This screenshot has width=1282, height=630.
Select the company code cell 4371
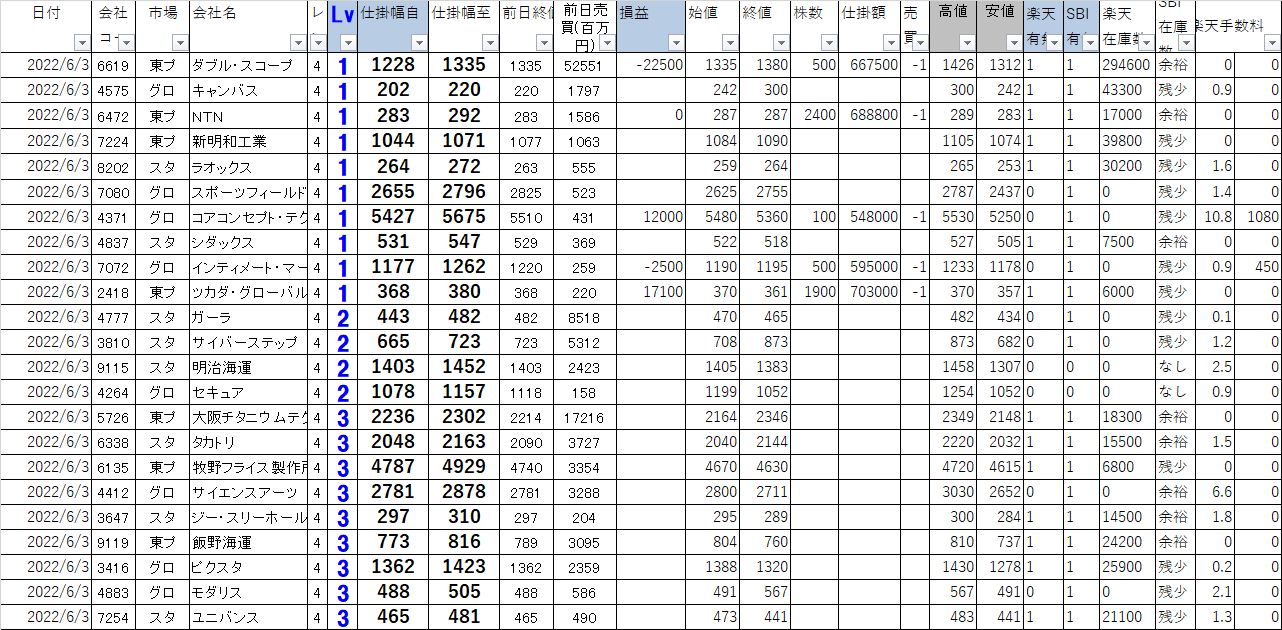pyautogui.click(x=113, y=217)
